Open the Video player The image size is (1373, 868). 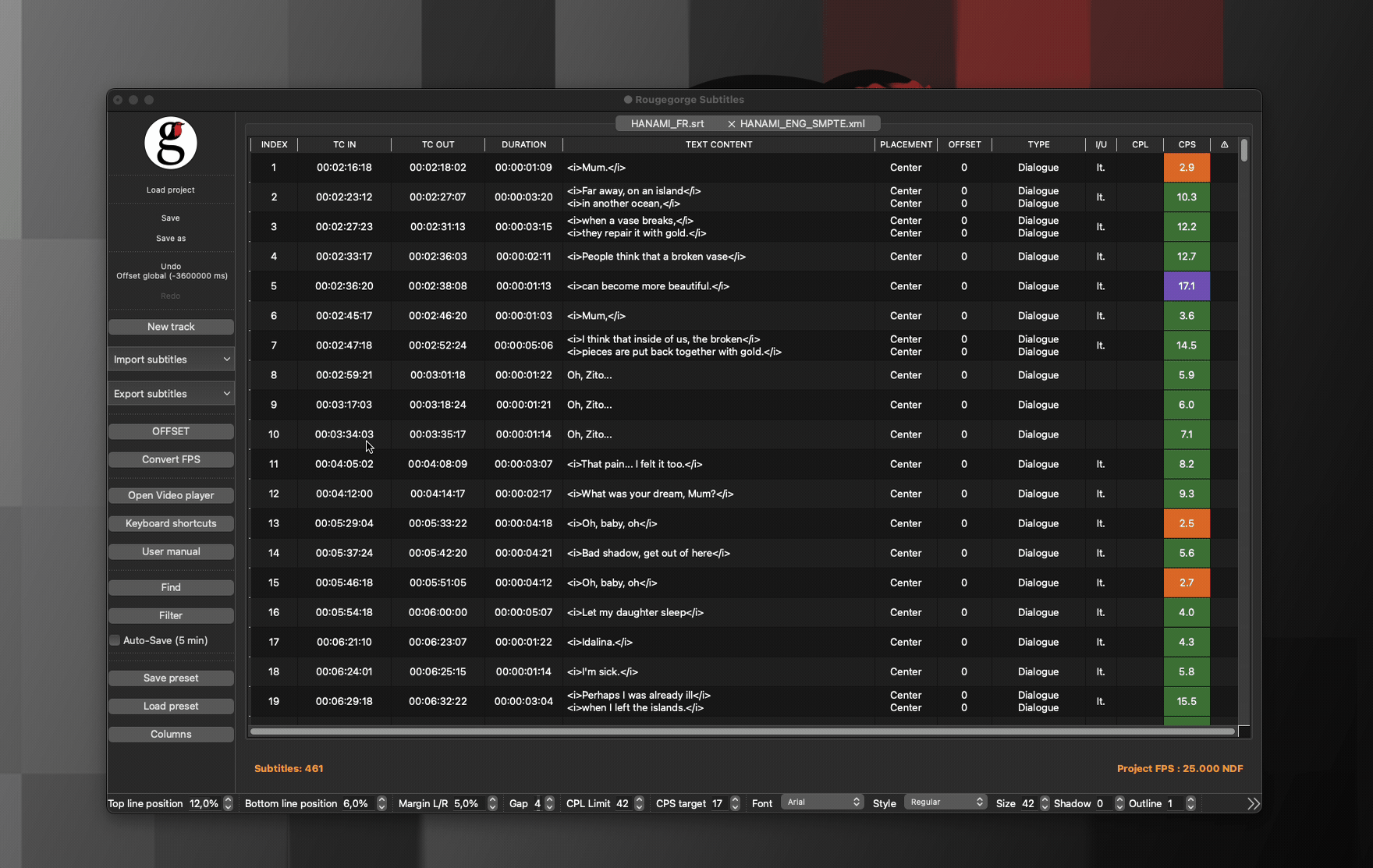tap(171, 495)
